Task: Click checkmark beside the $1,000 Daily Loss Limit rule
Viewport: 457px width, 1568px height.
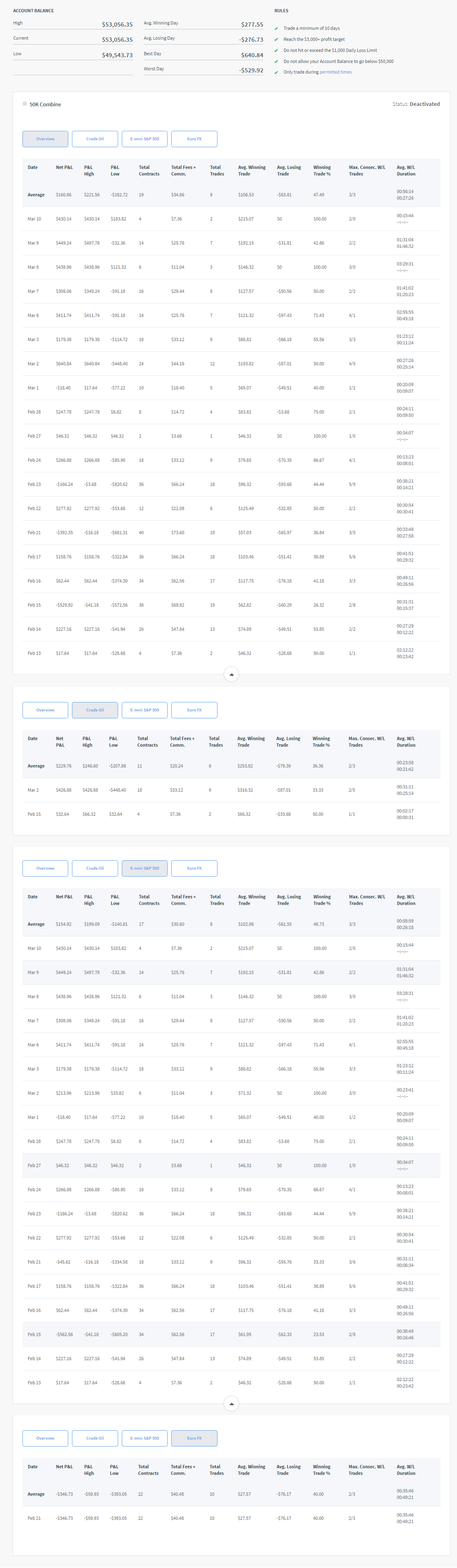Action: [276, 51]
